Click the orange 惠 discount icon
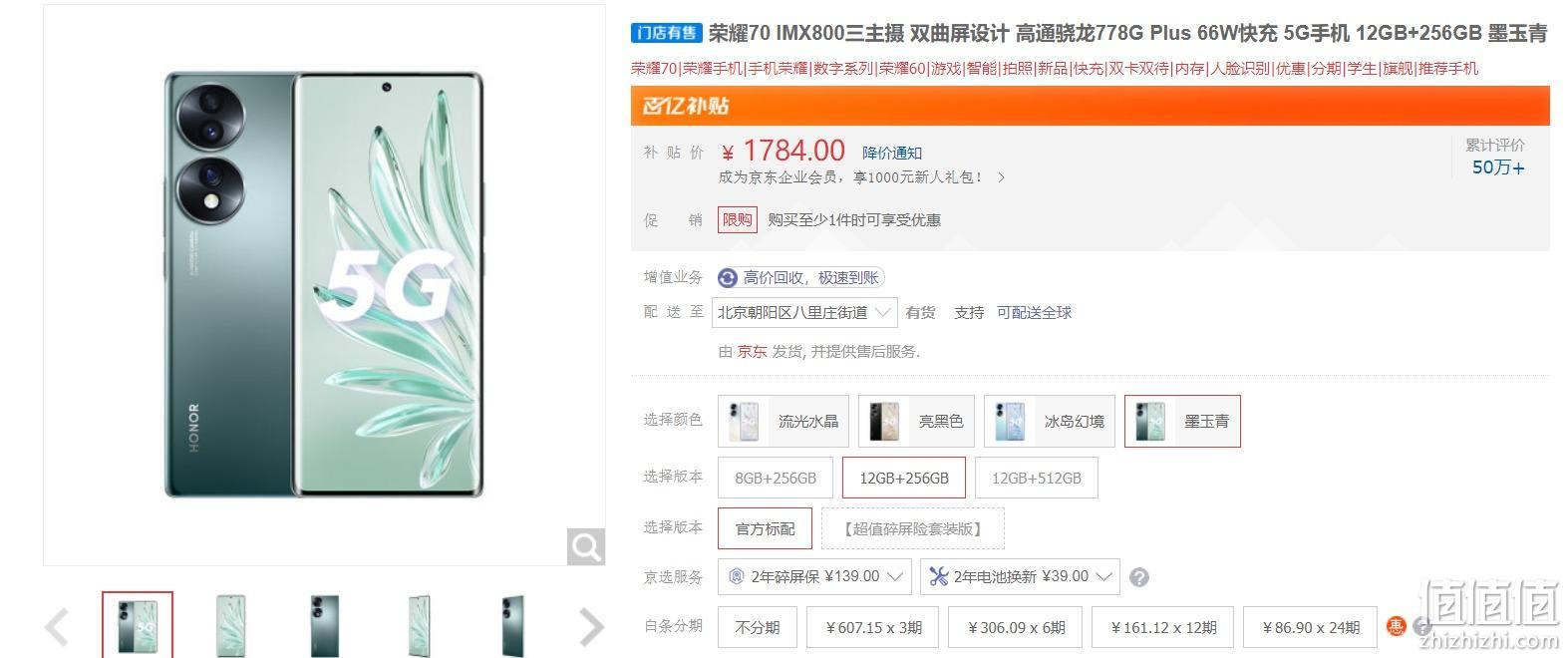The width and height of the screenshot is (1568, 658). (x=1396, y=626)
